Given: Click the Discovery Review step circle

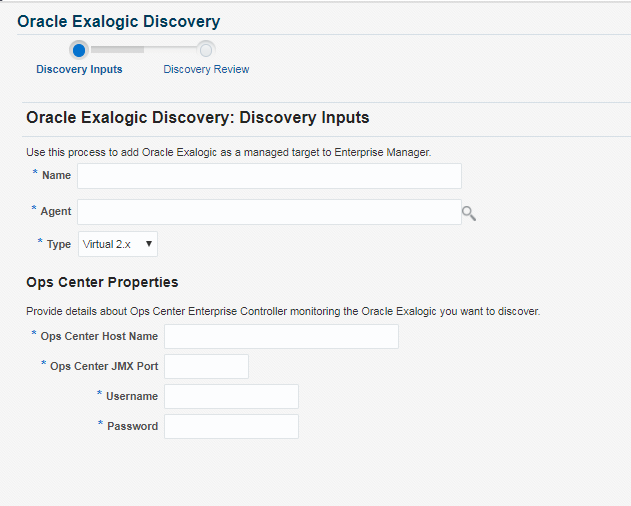Looking at the screenshot, I should click(206, 50).
